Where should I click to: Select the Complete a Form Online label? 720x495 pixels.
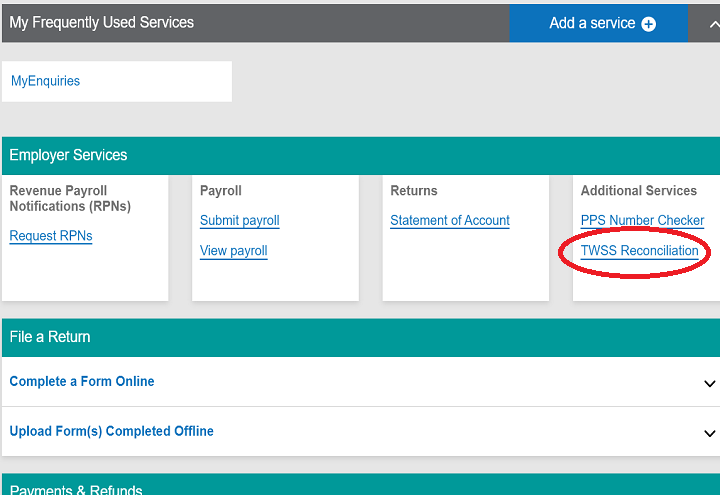pos(82,382)
